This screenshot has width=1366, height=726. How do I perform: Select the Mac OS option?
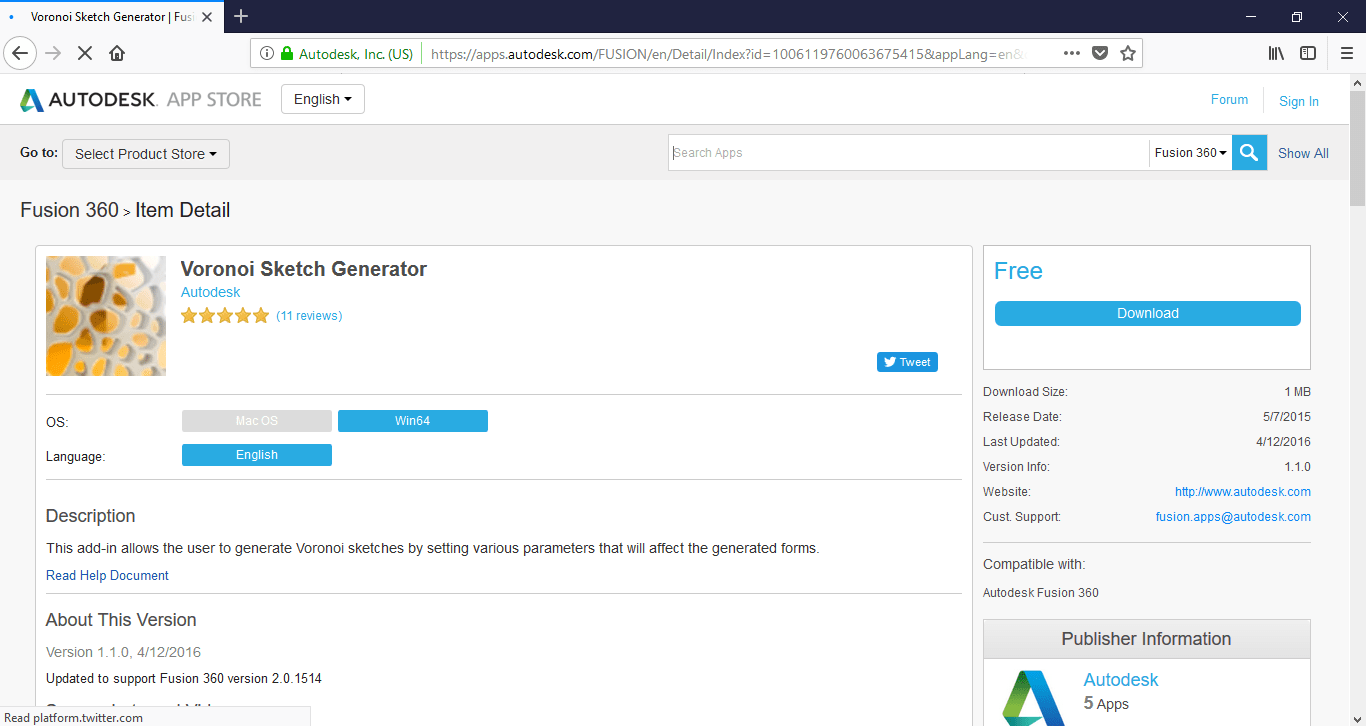(x=257, y=421)
